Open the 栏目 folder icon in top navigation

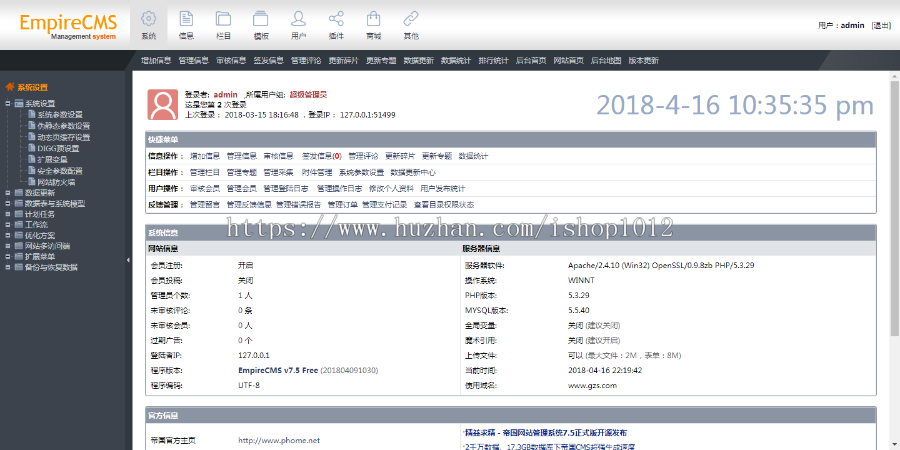(x=223, y=18)
